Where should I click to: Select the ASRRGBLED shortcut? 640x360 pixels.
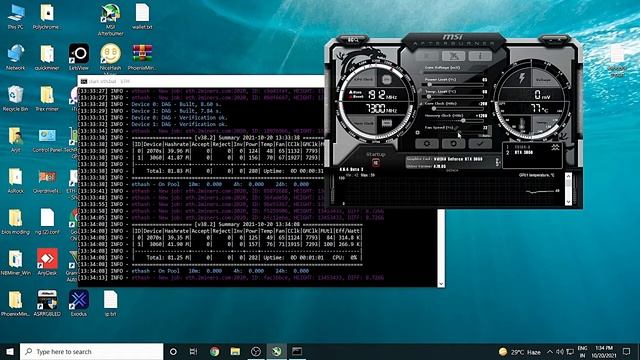pos(47,303)
